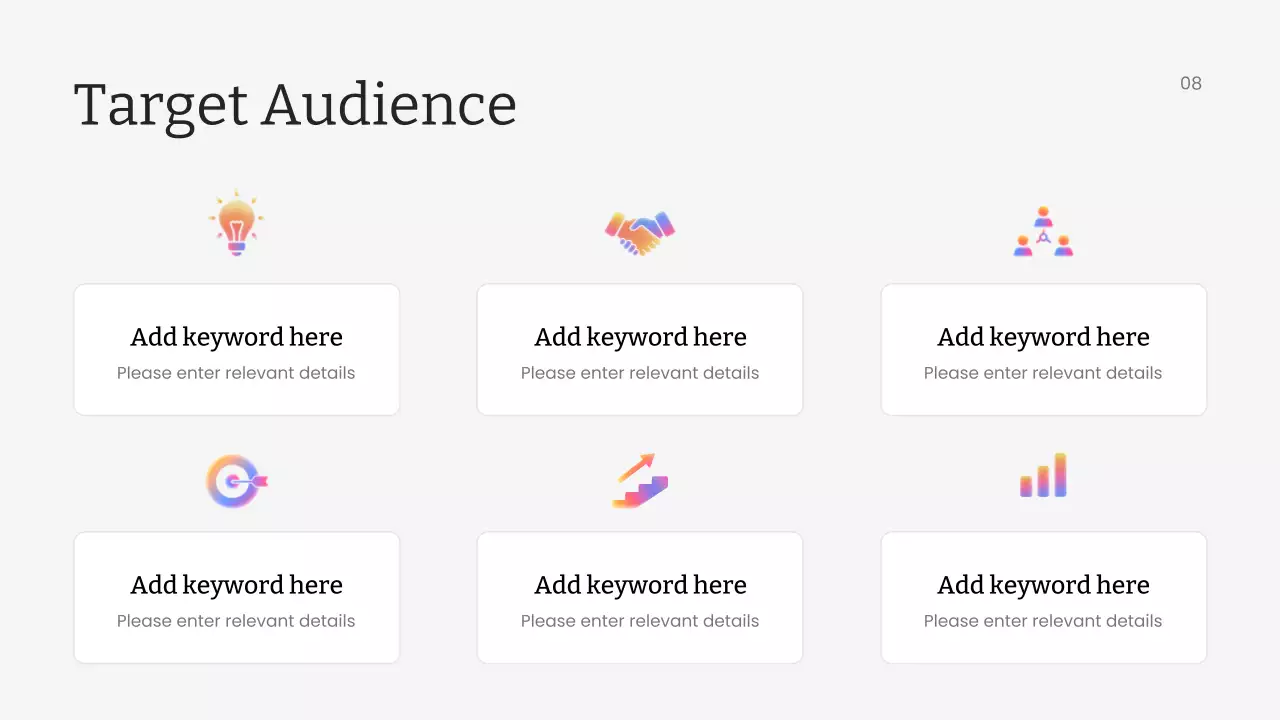1280x720 pixels.
Task: Select the handshake icon
Action: click(640, 233)
